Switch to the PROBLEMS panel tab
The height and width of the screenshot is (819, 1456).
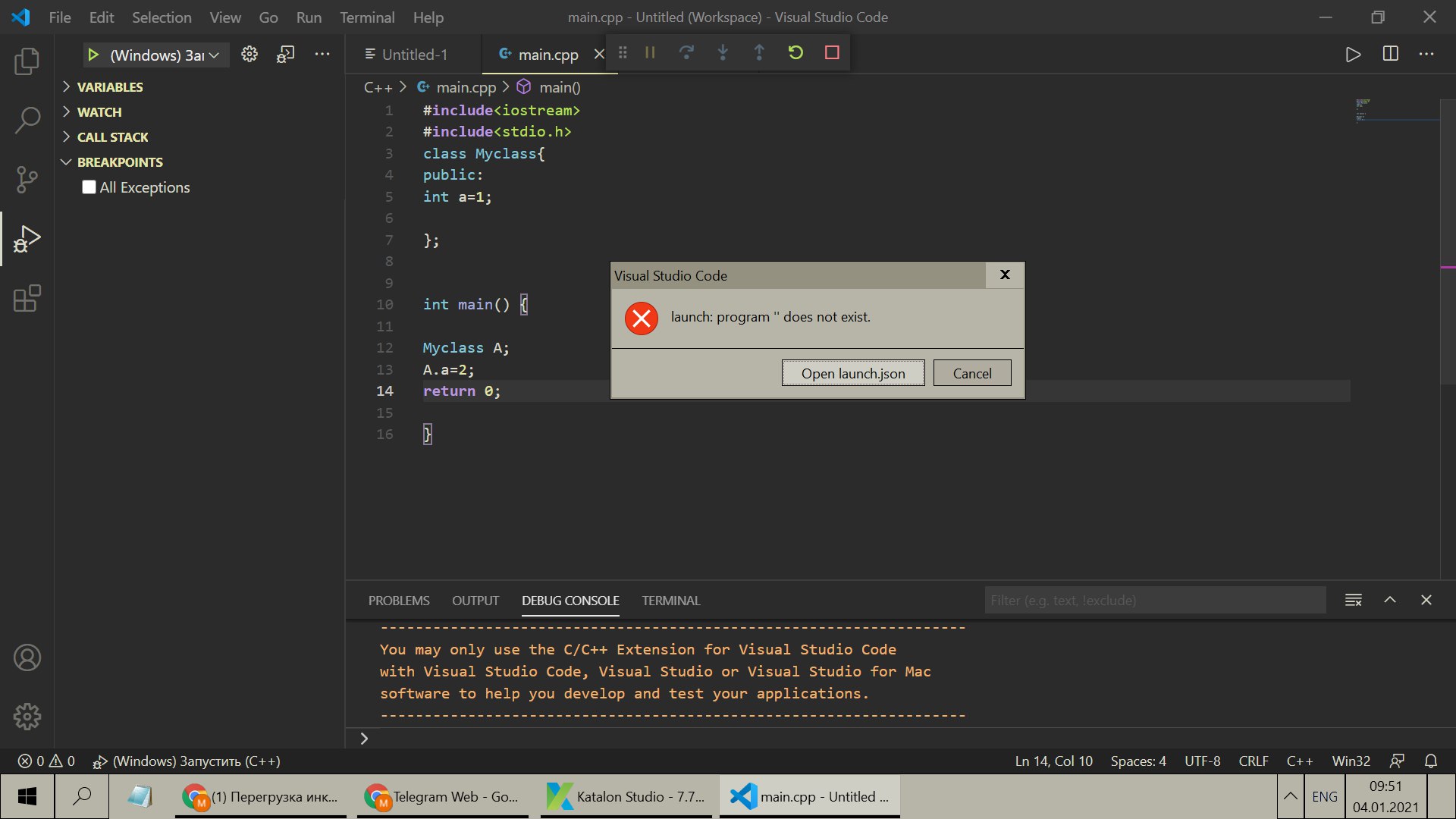click(399, 601)
